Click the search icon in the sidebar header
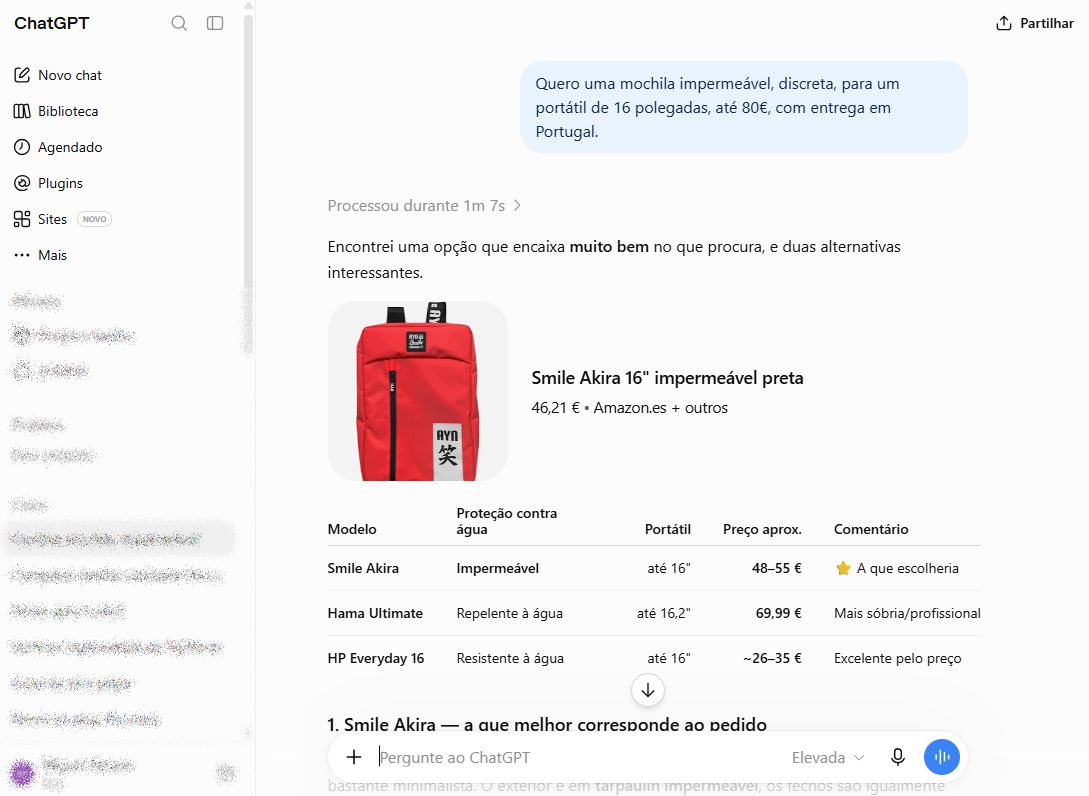The width and height of the screenshot is (1089, 796). pyautogui.click(x=178, y=23)
